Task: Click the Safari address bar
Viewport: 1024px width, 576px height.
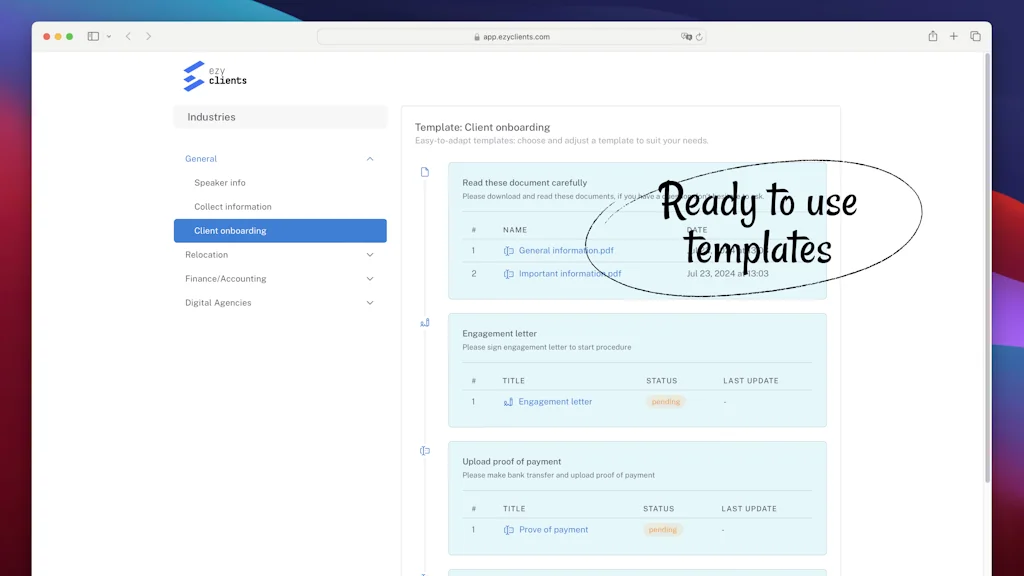Action: pos(511,37)
